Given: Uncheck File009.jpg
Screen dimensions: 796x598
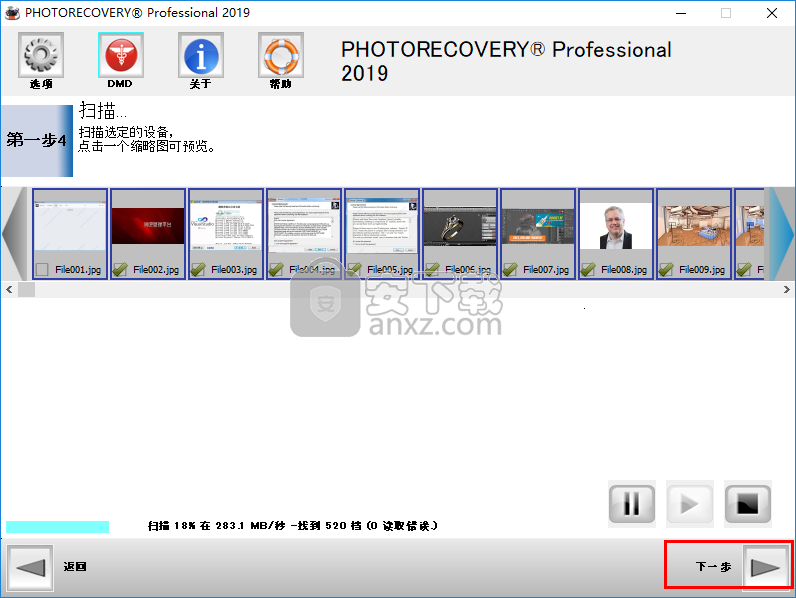Looking at the screenshot, I should click(666, 269).
